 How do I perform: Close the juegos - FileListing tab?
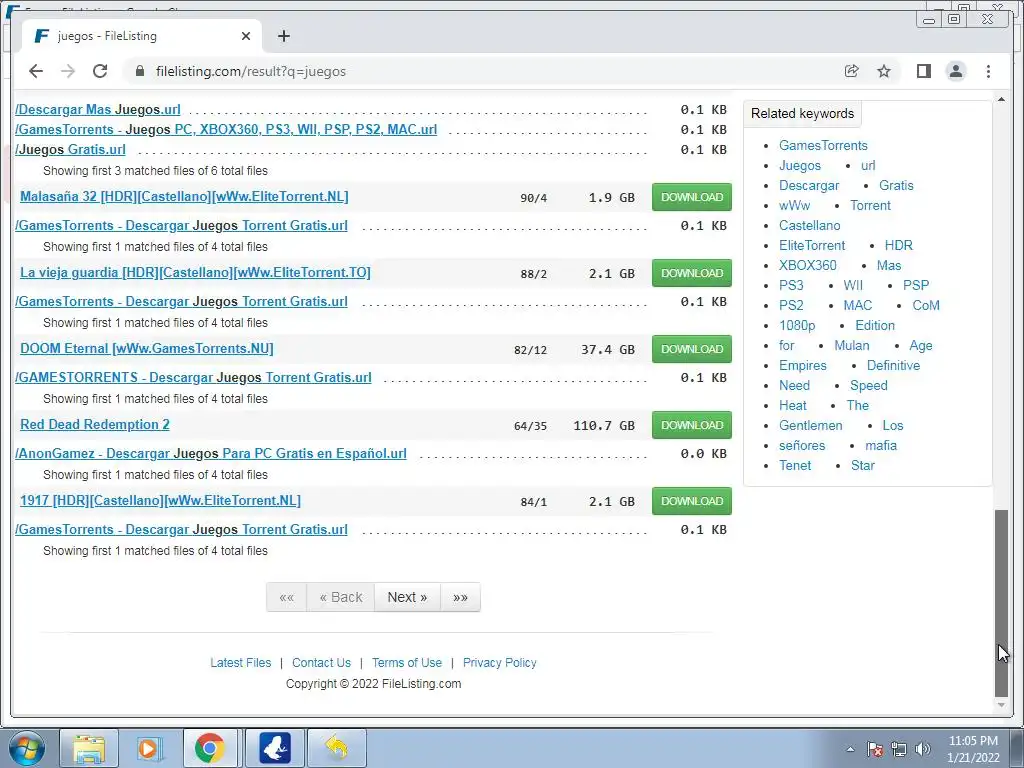(x=246, y=36)
